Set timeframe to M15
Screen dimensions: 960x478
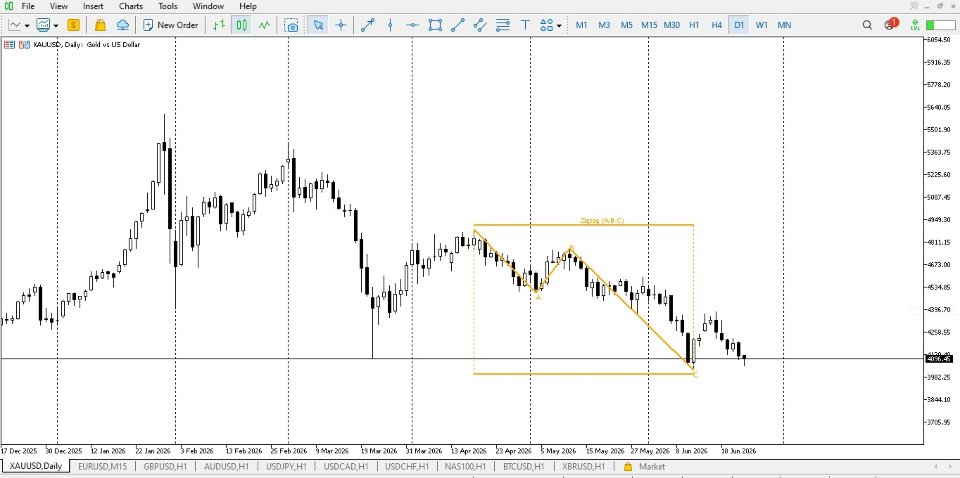pos(649,25)
